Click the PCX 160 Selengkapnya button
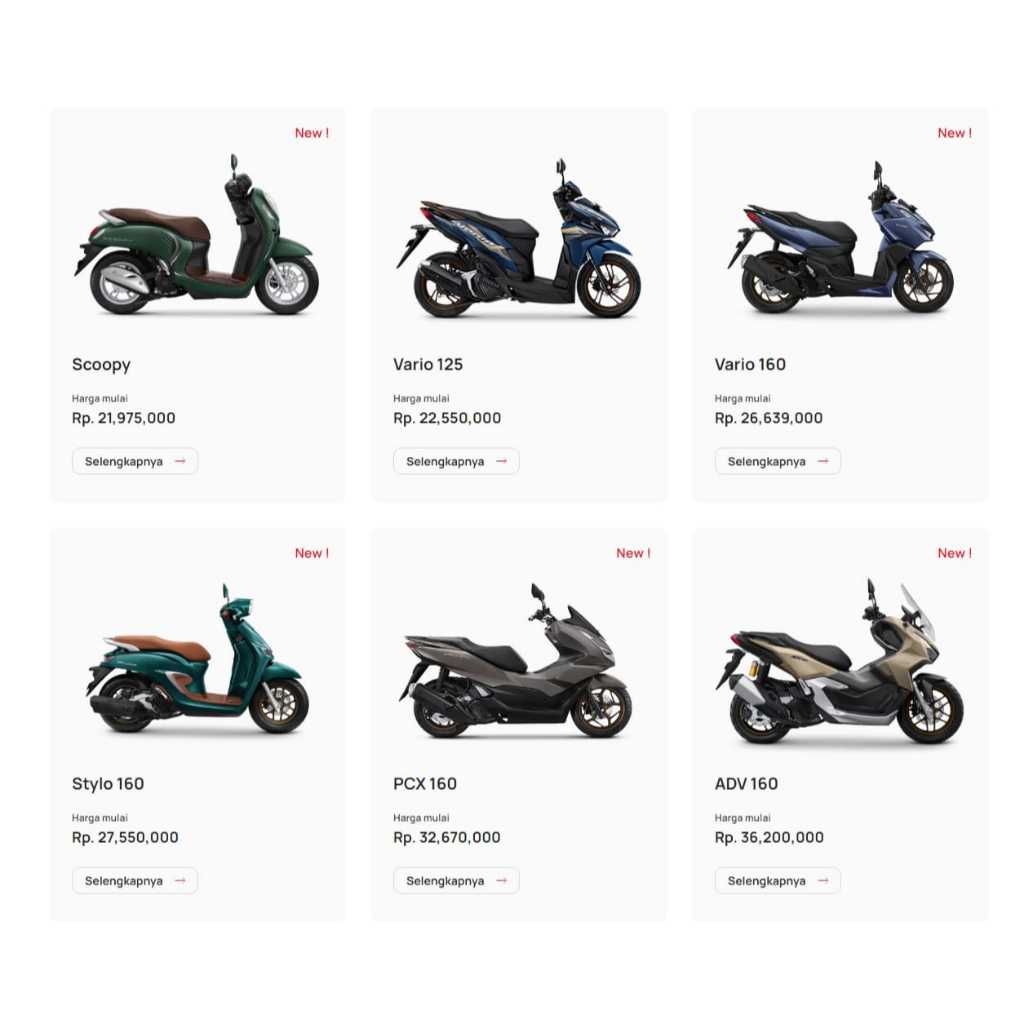 point(456,880)
